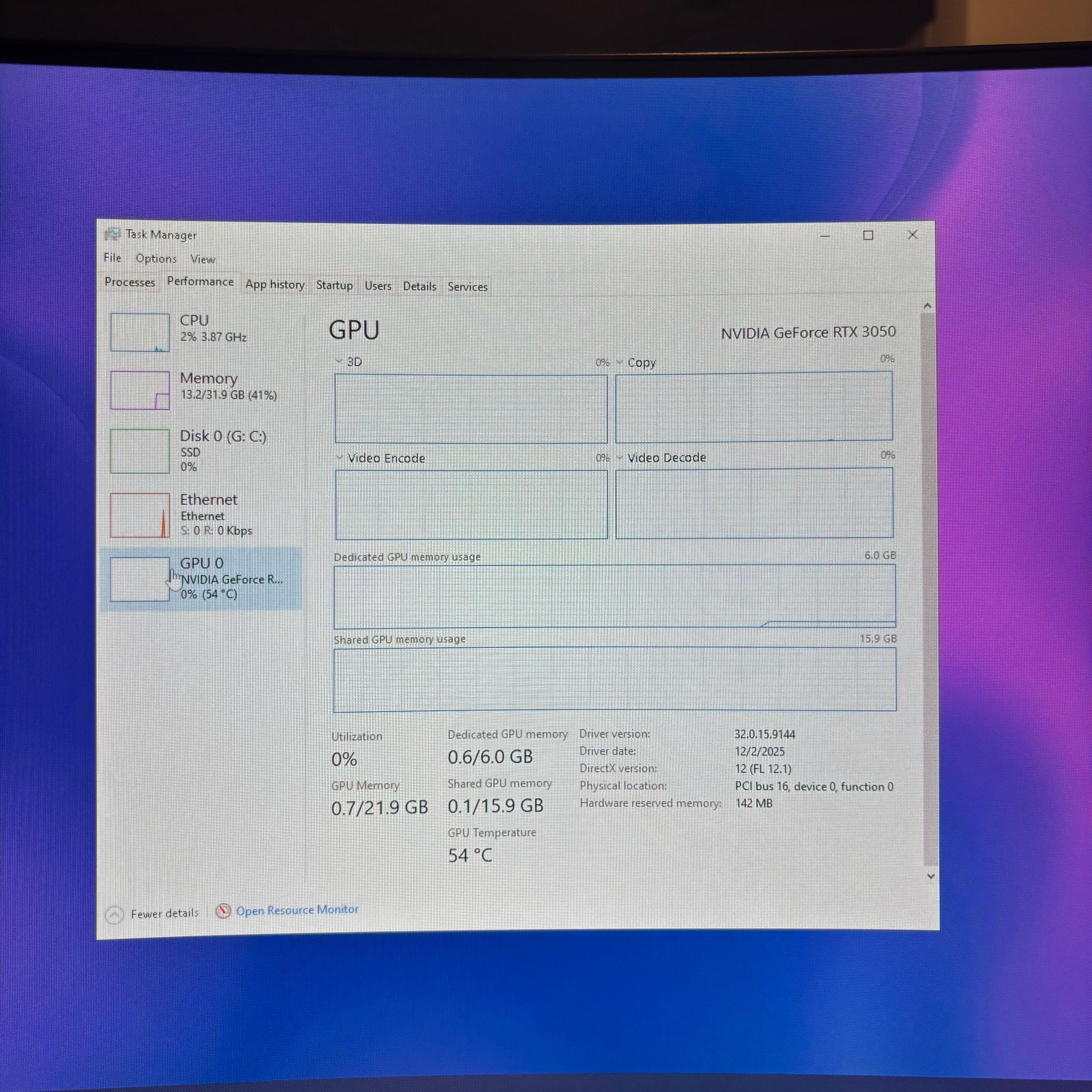Image resolution: width=1092 pixels, height=1092 pixels.
Task: Select the GPU 0 sidebar item
Action: point(200,578)
